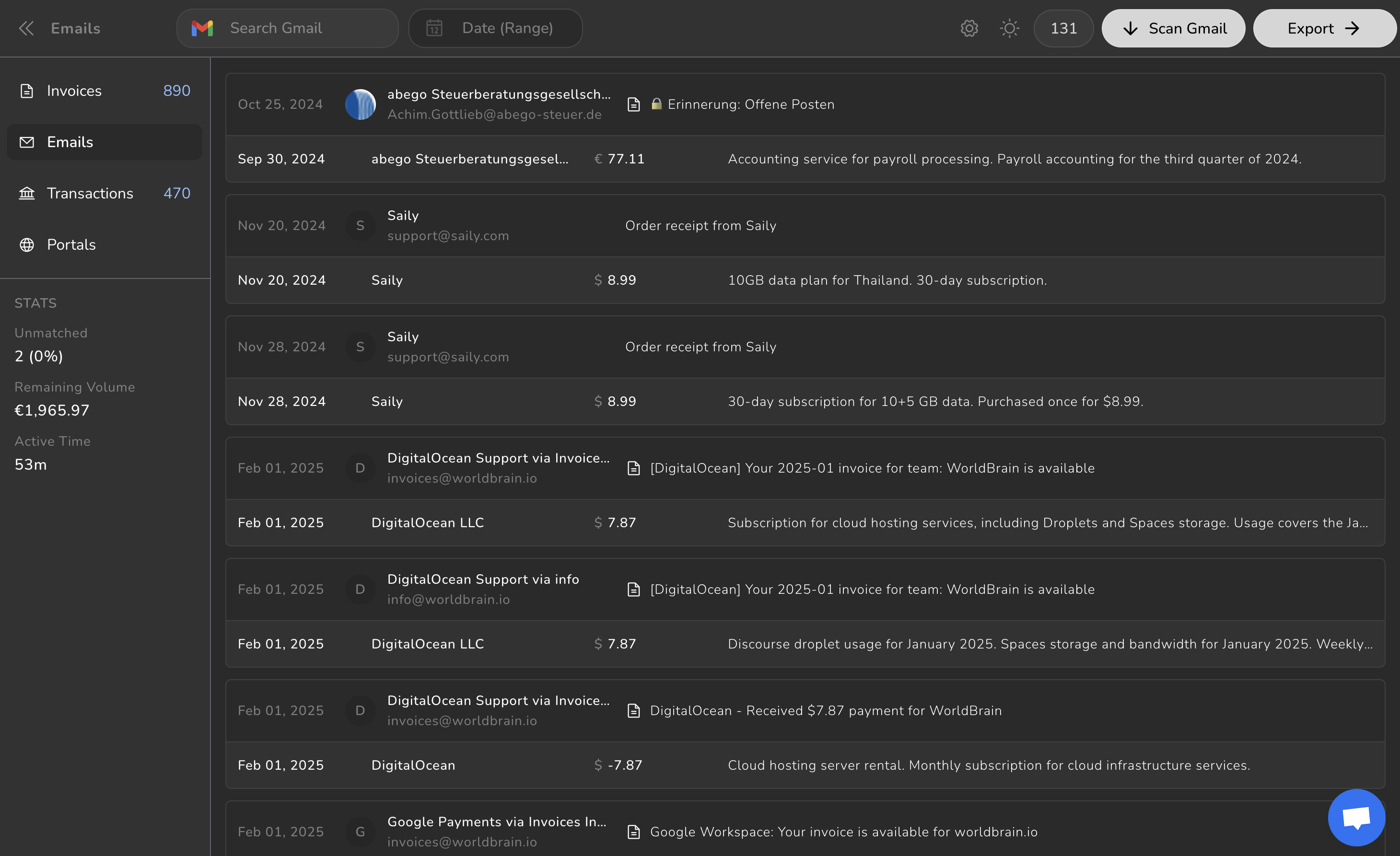Click document icon on Google Workspace invoice email
This screenshot has height=856, width=1400.
(633, 832)
